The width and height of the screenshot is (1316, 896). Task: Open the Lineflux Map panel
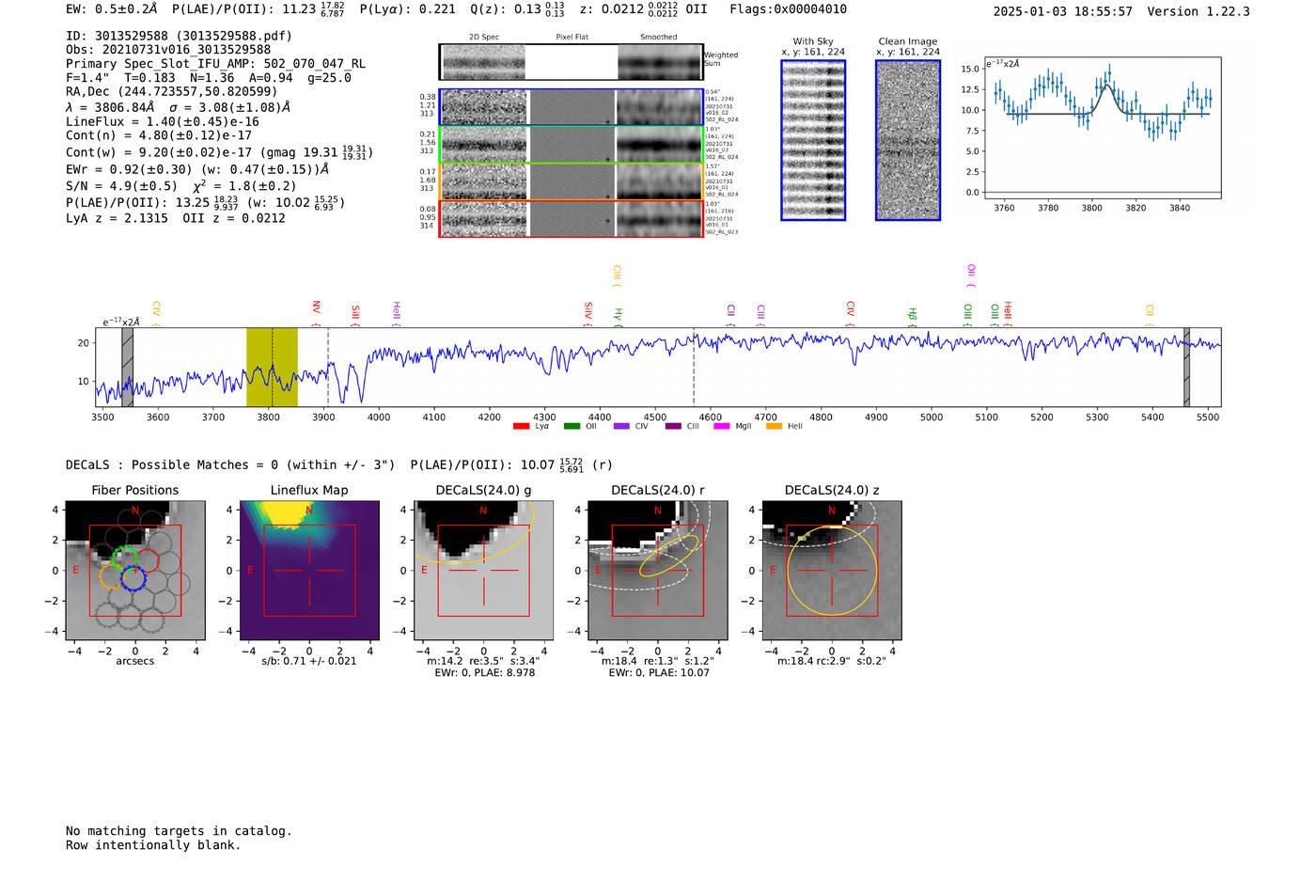click(309, 570)
